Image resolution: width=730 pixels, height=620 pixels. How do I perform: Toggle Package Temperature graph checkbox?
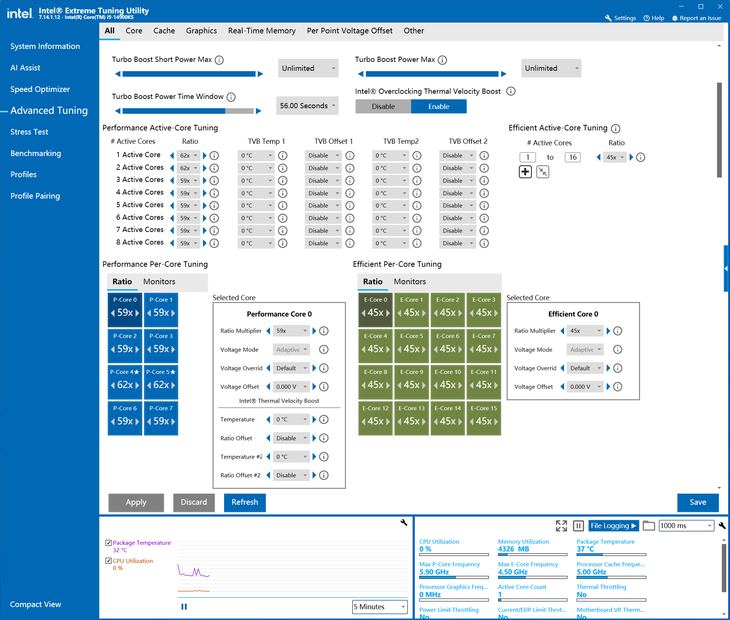click(108, 543)
